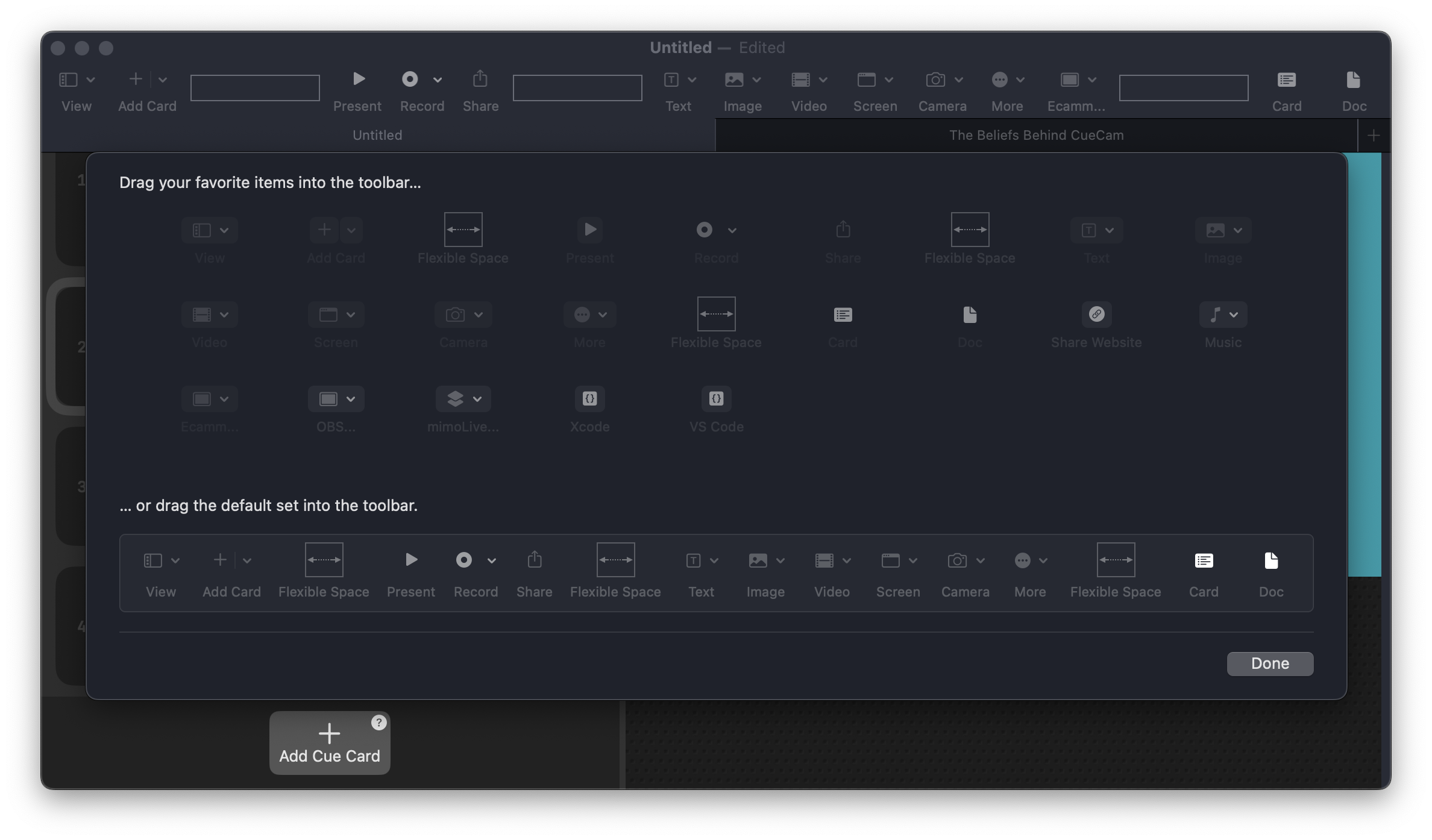1432x840 pixels.
Task: Select the Doc item in the customize palette
Action: pos(970,325)
